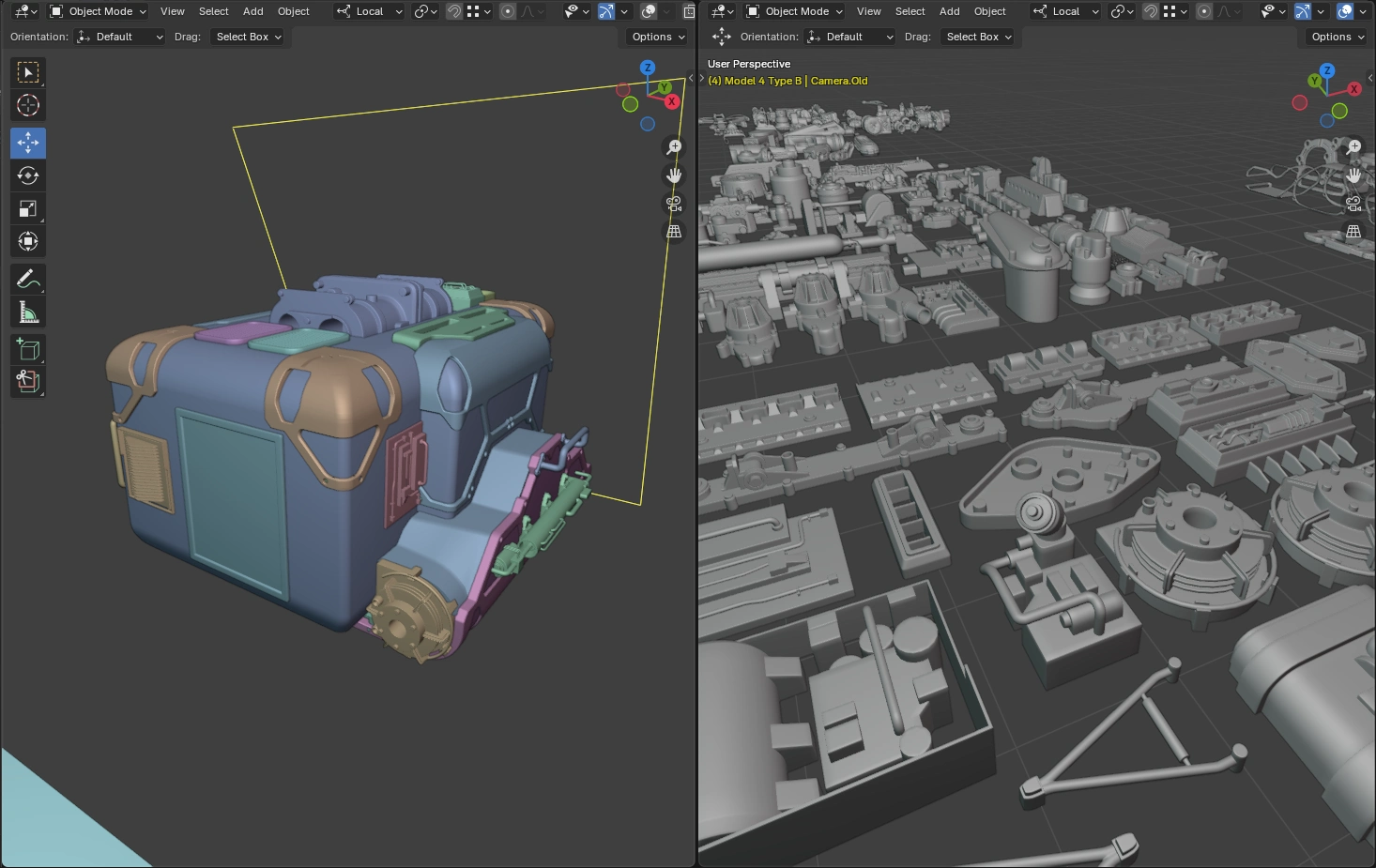
Task: Toggle gizmo display in right viewport header
Action: coord(1303,11)
